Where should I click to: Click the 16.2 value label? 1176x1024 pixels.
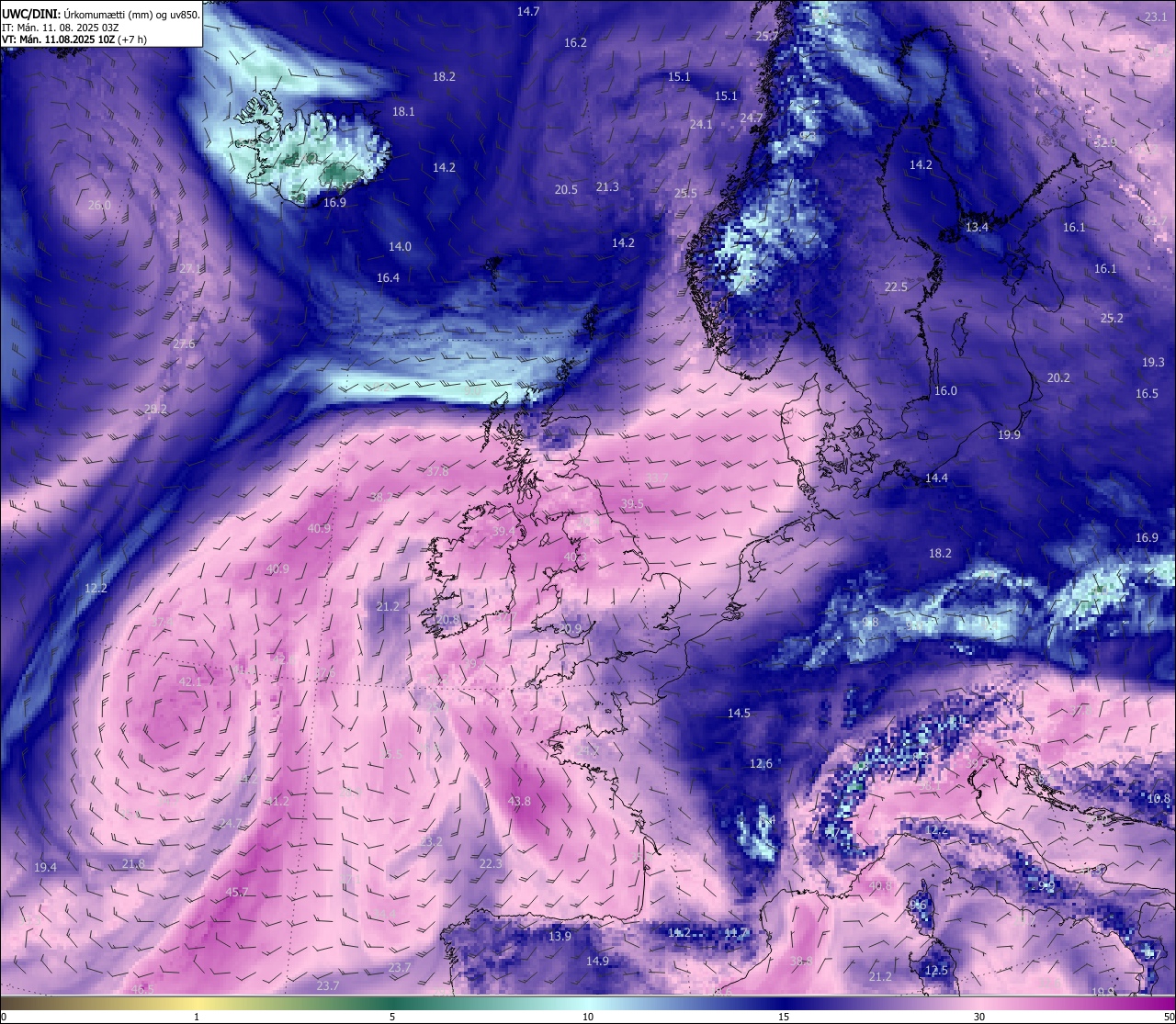575,42
